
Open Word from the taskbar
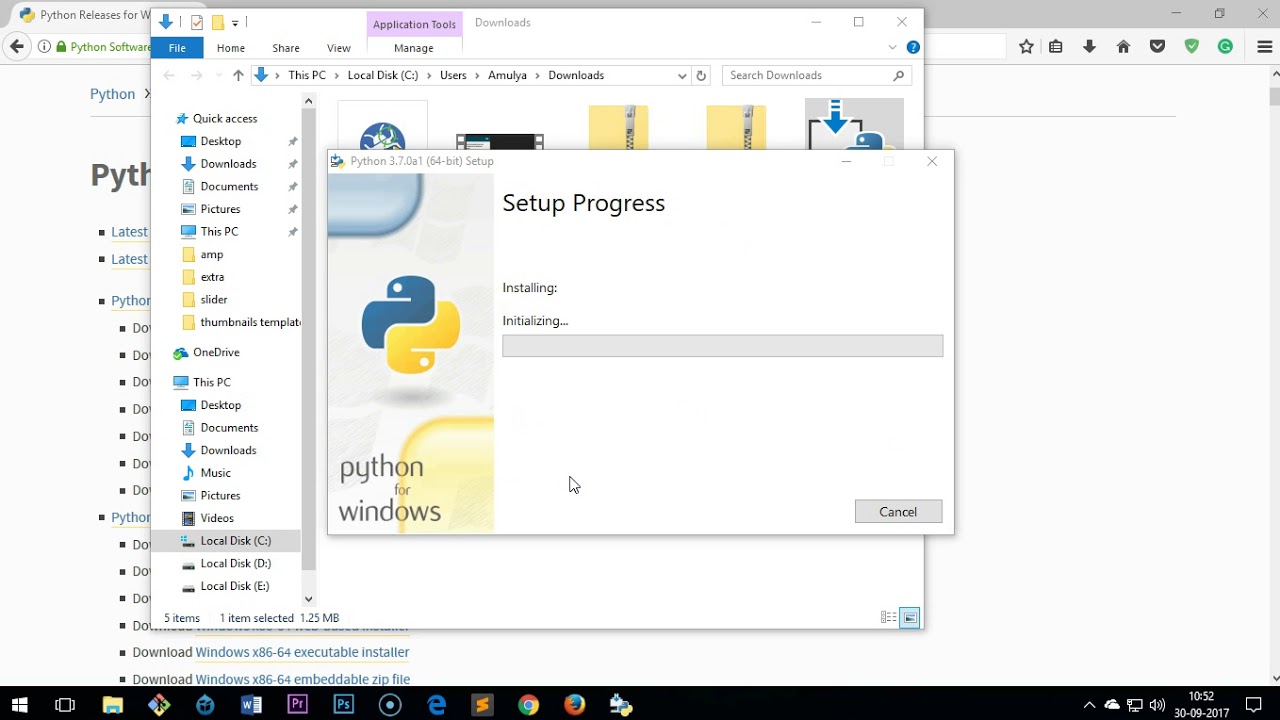coord(251,705)
